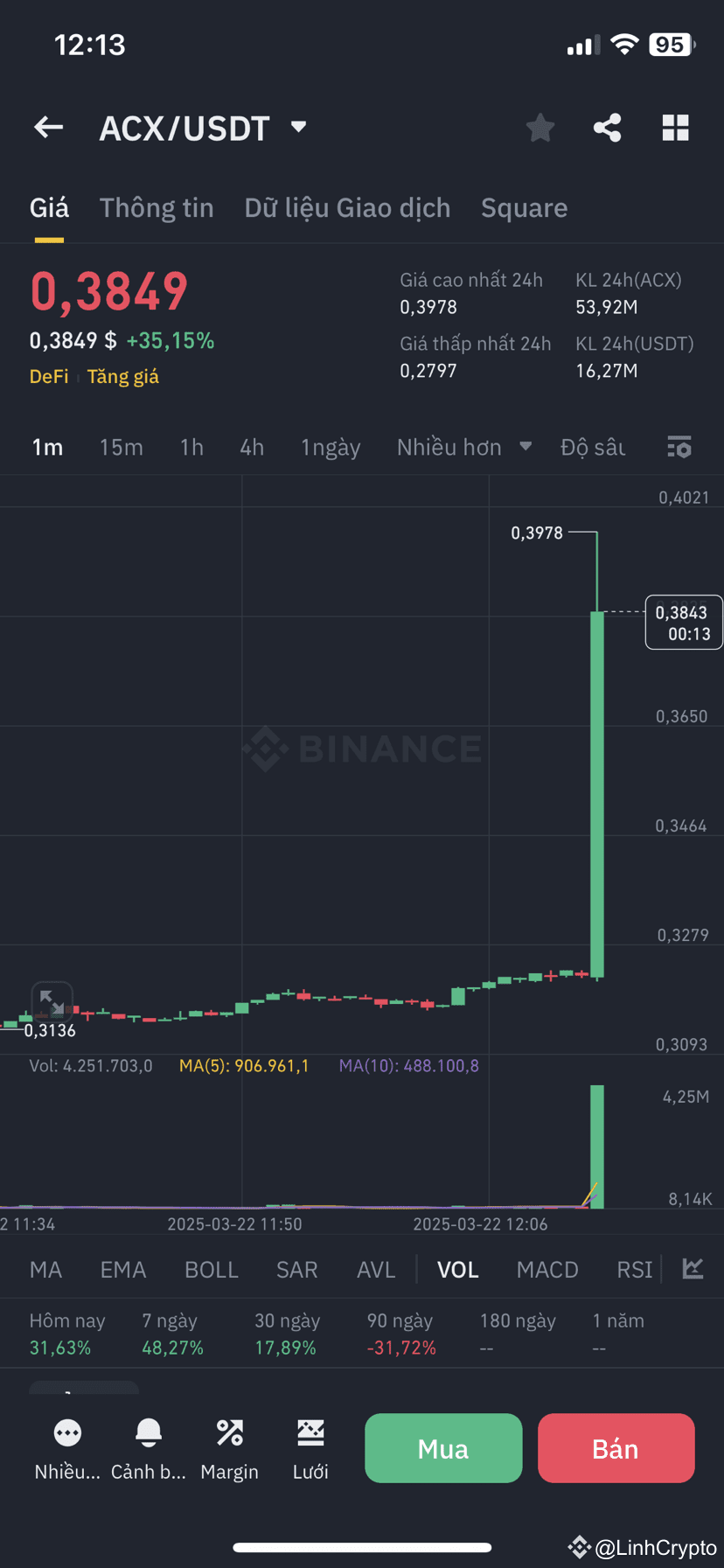Open chart settings via the filter icon

679,447
